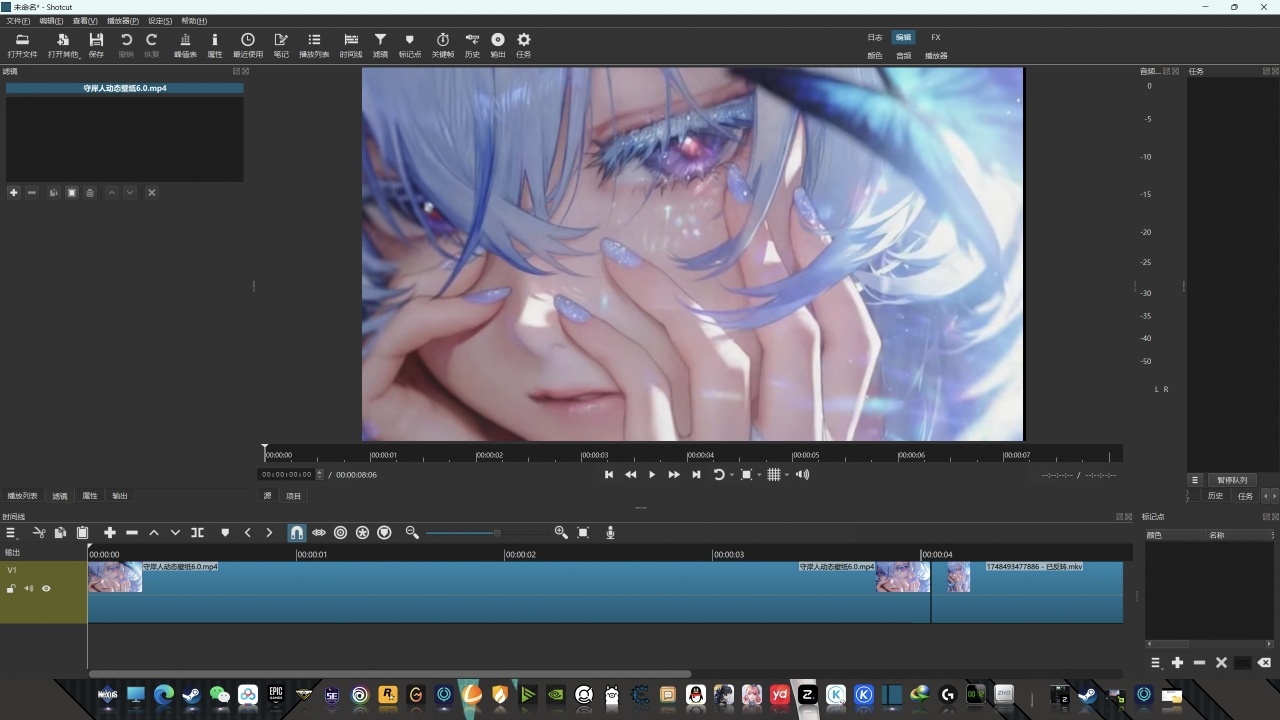This screenshot has height=720, width=1280.
Task: Select the 日志 layout button
Action: pos(875,37)
